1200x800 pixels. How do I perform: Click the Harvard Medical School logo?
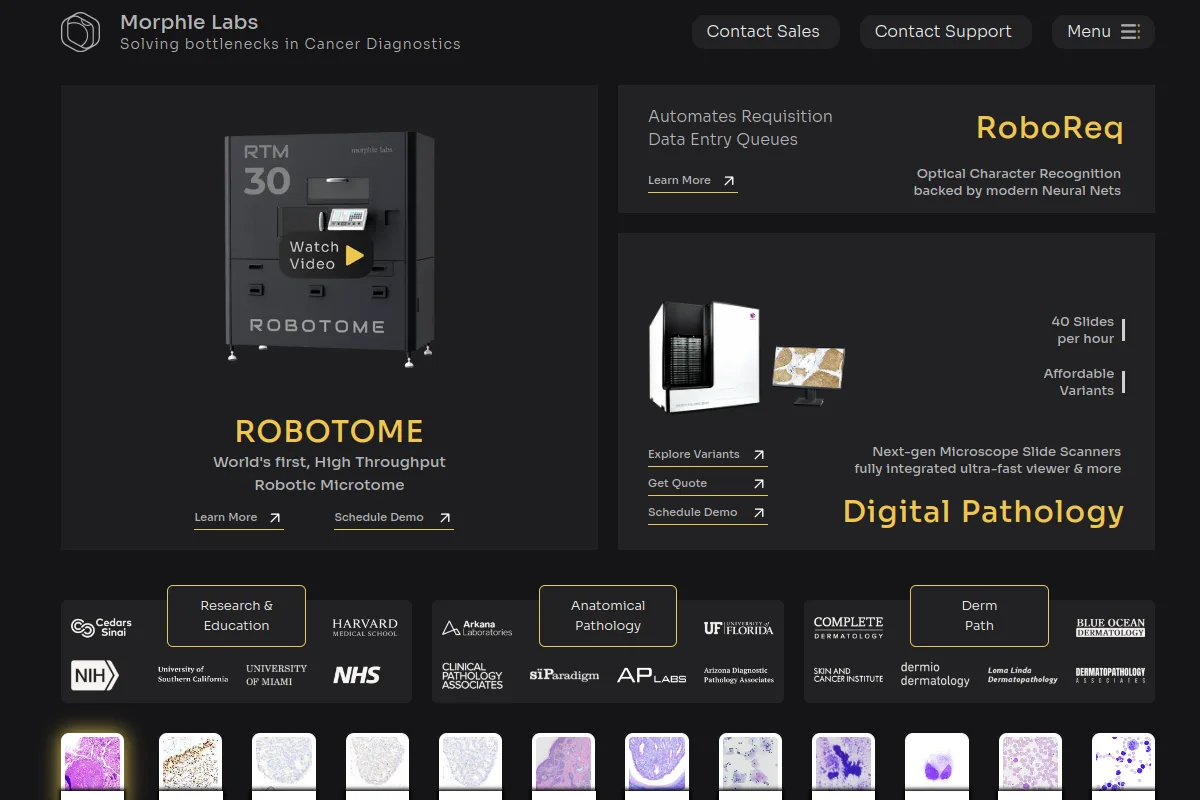point(365,628)
